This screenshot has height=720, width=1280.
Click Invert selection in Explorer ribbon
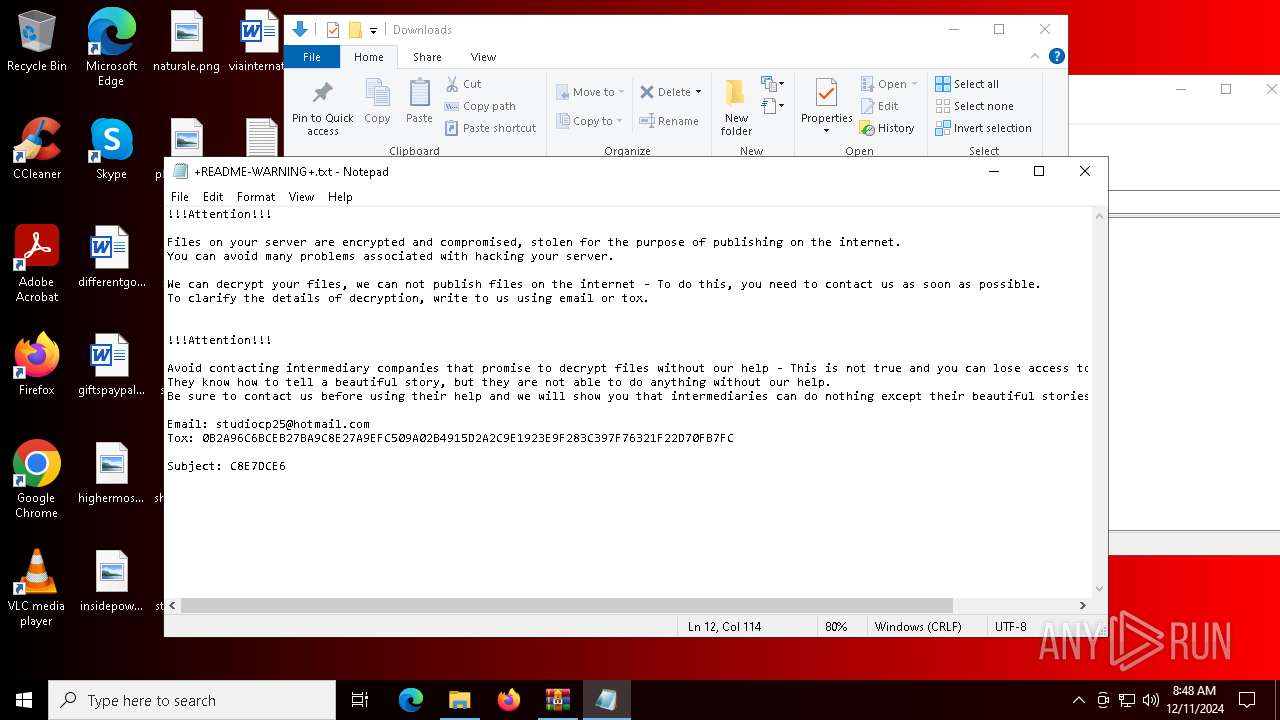pos(983,128)
